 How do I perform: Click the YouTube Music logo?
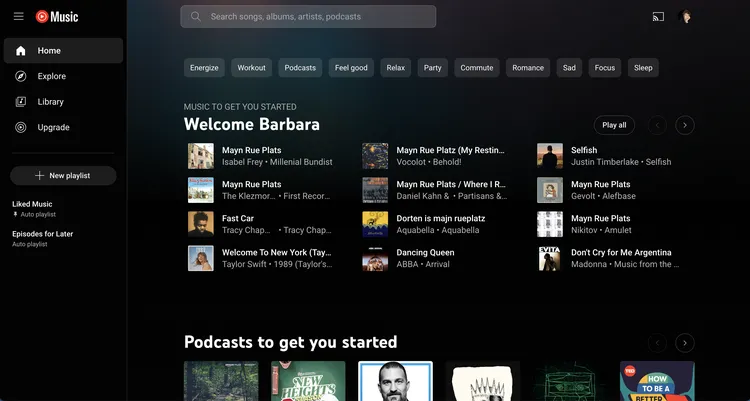(x=56, y=17)
